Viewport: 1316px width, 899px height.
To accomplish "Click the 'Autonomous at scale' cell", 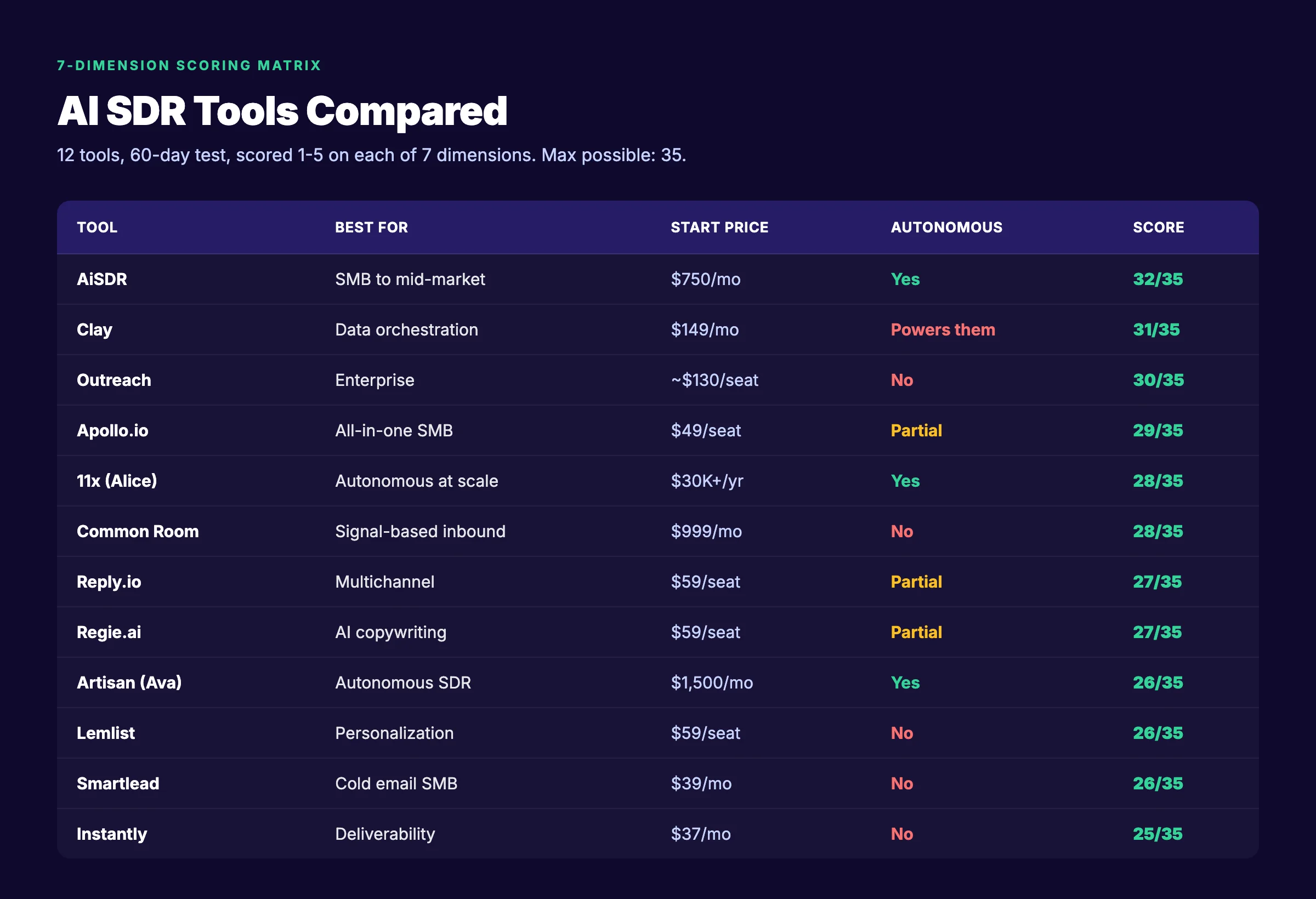I will pyautogui.click(x=417, y=481).
